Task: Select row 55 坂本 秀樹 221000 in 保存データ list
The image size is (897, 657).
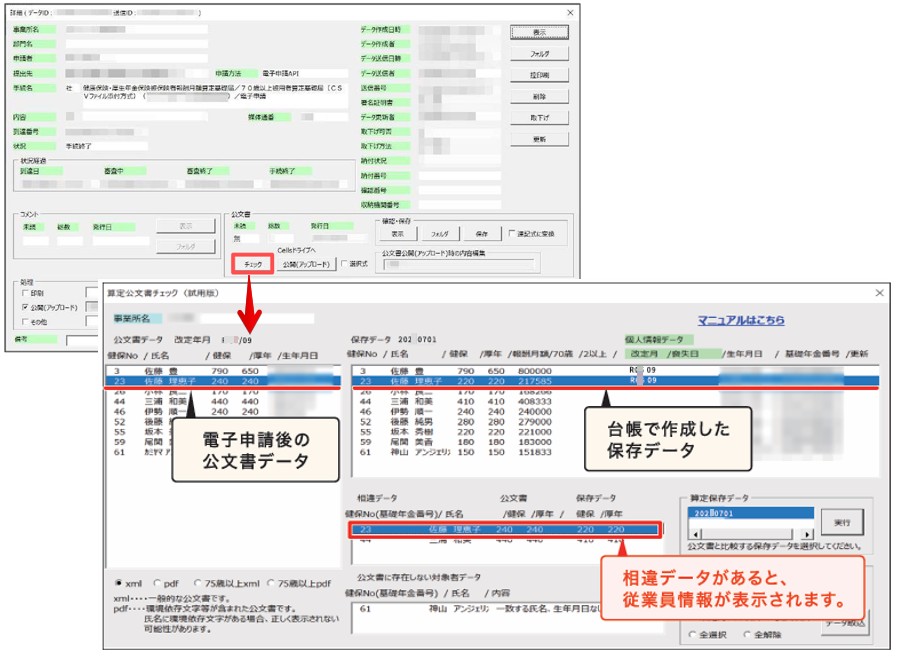Action: pos(615,432)
